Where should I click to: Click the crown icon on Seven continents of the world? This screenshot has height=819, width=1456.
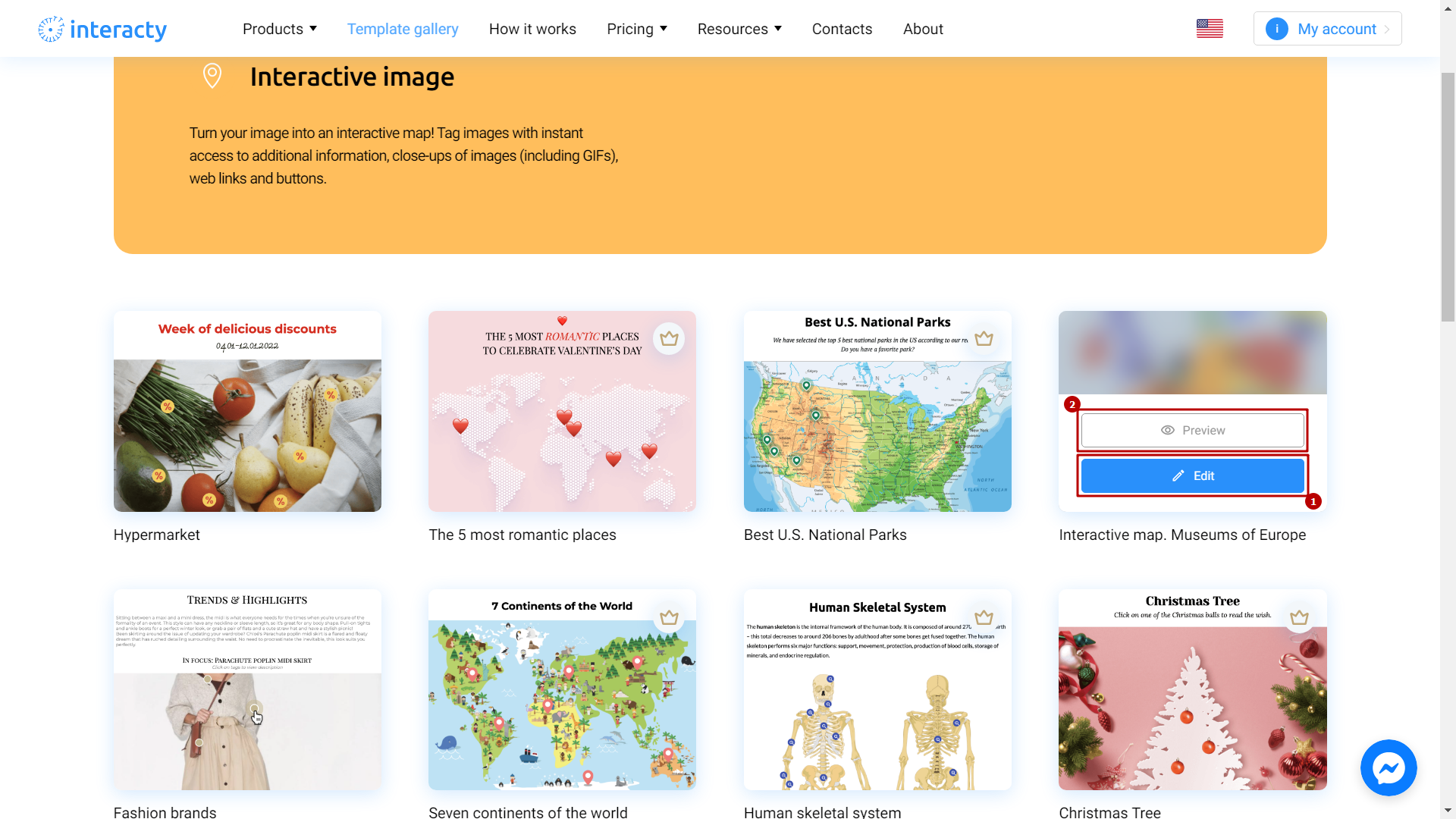[x=669, y=617]
